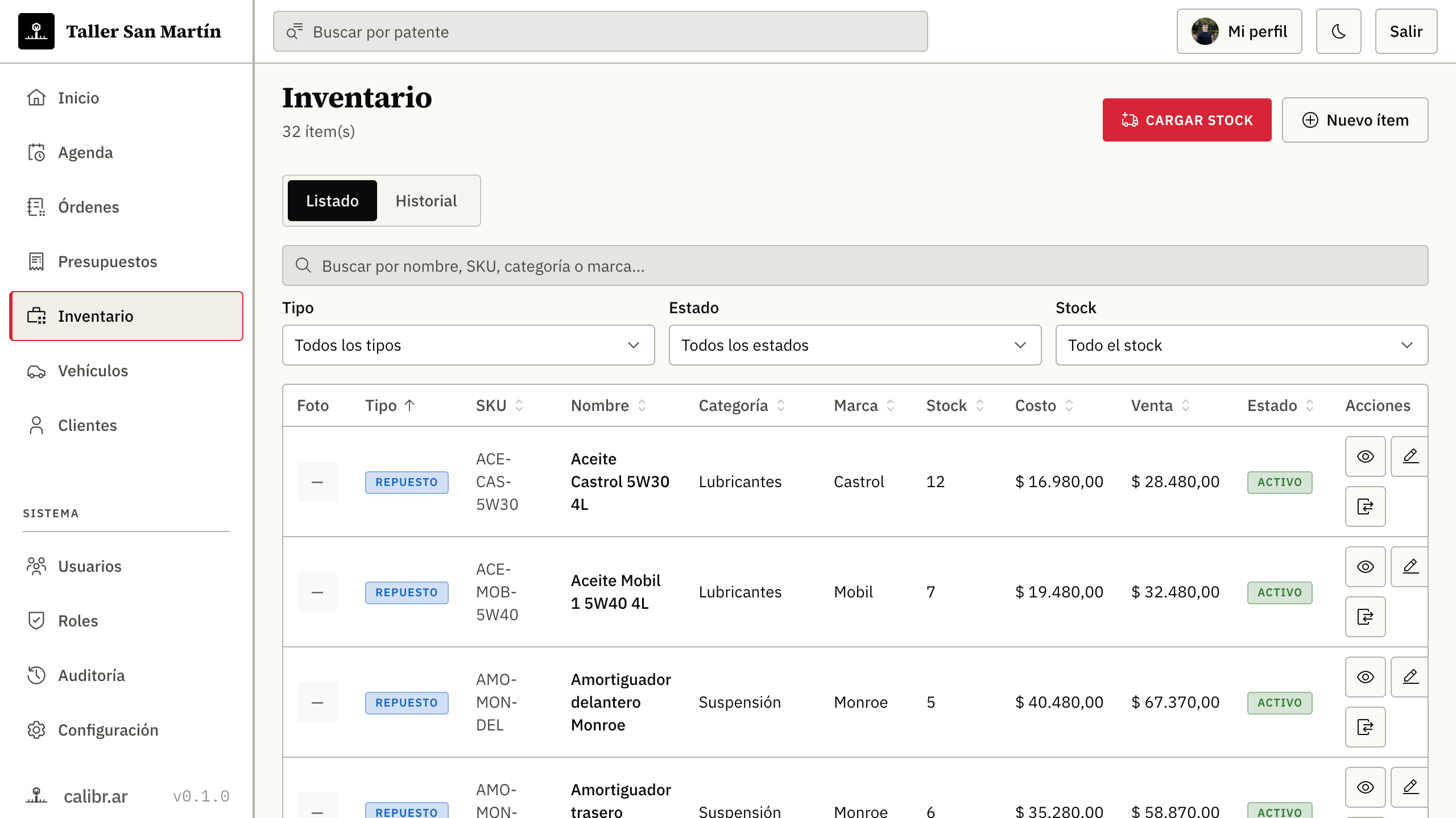Sort the table by Venta column
Viewport: 1456px width, 818px height.
click(x=1160, y=405)
